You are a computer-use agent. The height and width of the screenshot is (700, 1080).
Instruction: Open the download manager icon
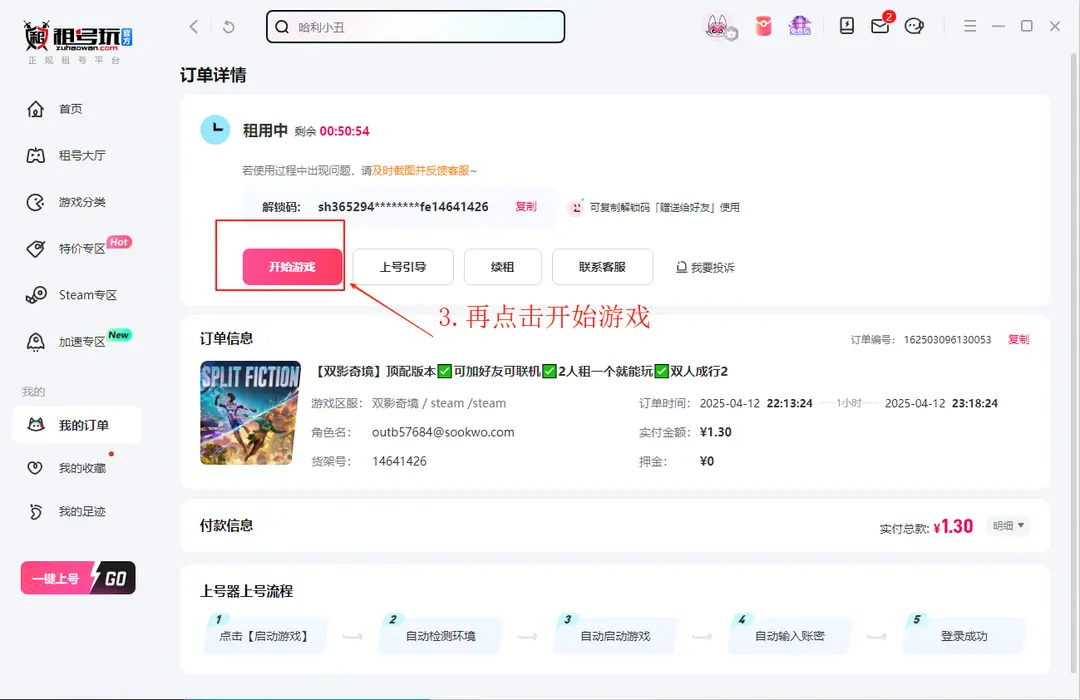847,26
